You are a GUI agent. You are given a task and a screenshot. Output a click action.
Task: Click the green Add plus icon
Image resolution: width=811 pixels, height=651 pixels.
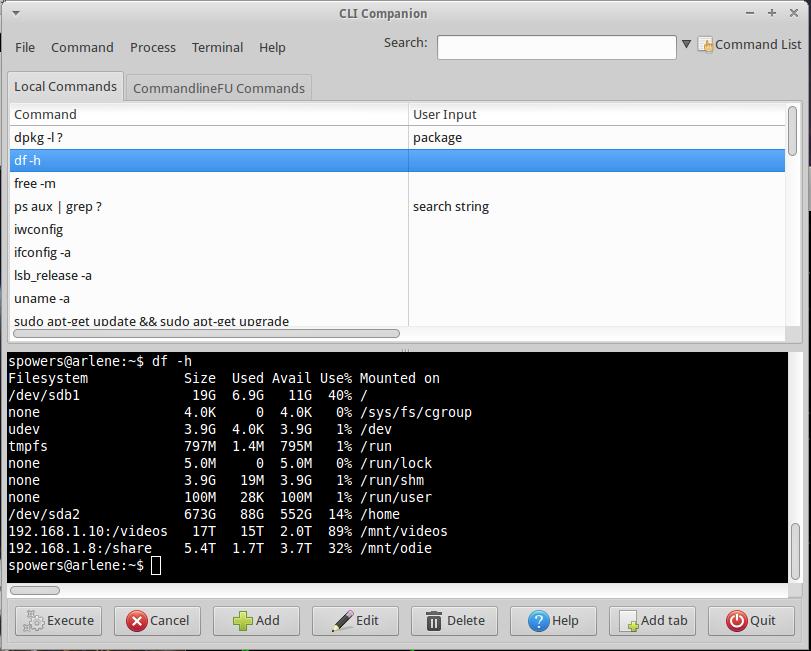(x=242, y=621)
